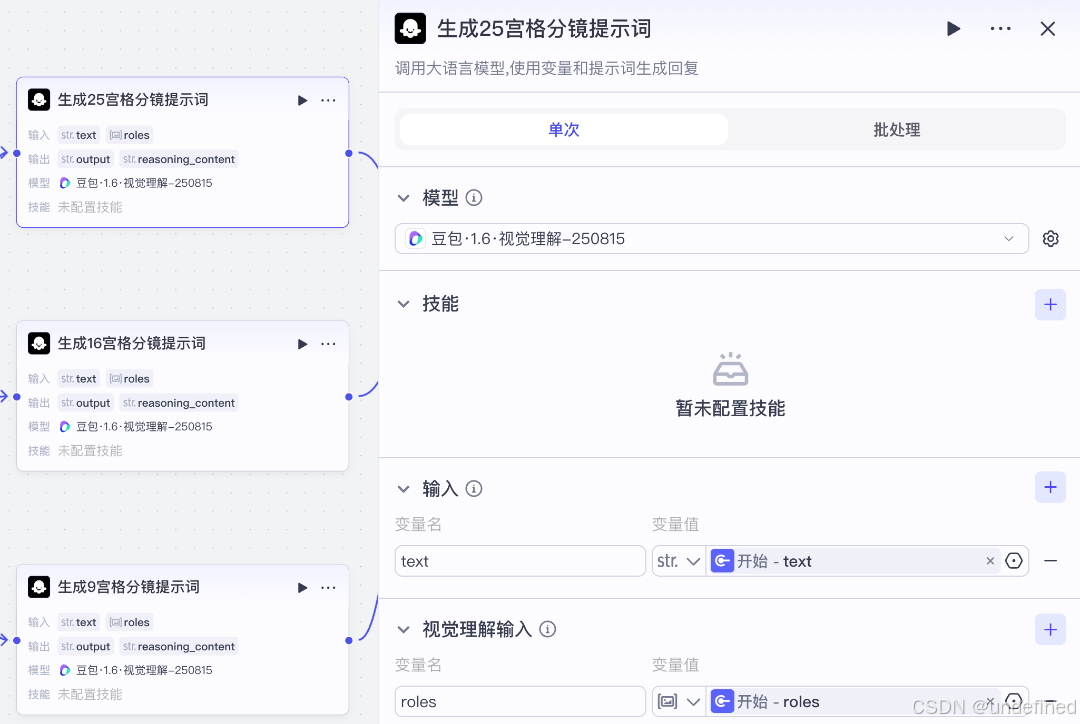Run the 生成16宫格分镜提示词 canvas node
The width and height of the screenshot is (1080, 724).
(302, 344)
